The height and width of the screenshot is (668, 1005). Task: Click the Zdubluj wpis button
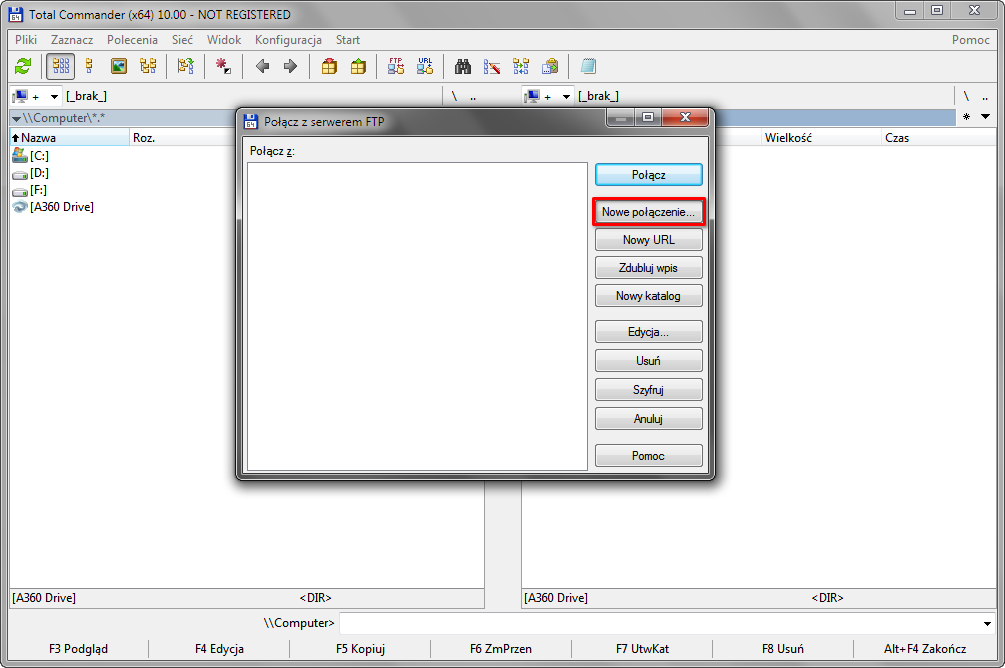point(649,268)
